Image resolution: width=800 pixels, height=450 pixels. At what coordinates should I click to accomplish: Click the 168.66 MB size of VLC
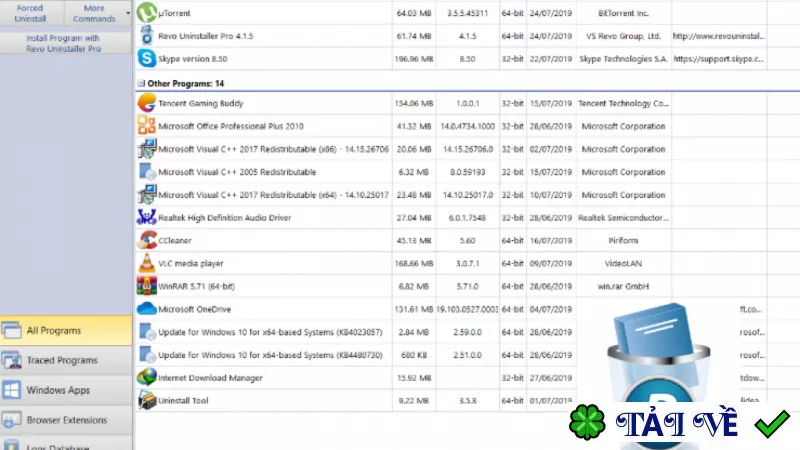414,263
